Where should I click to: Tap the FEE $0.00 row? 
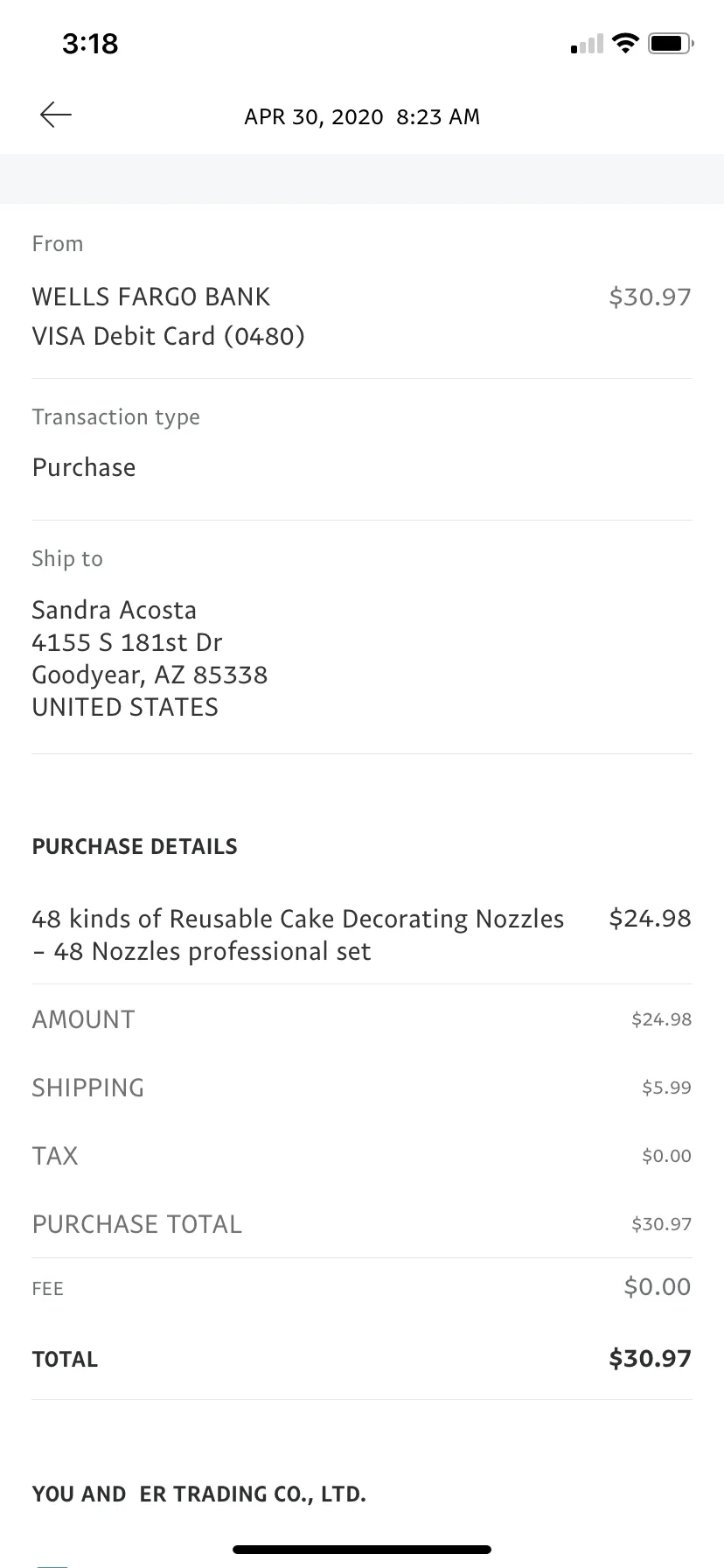(x=362, y=1287)
